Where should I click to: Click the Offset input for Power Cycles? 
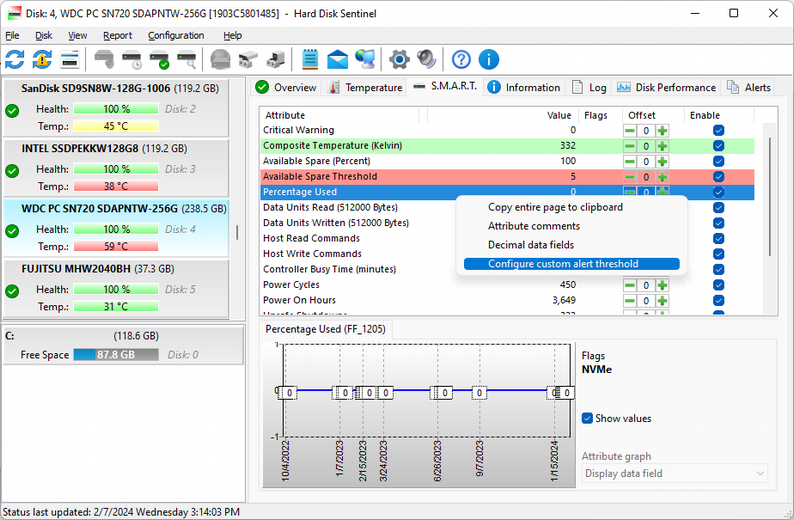pyautogui.click(x=646, y=285)
